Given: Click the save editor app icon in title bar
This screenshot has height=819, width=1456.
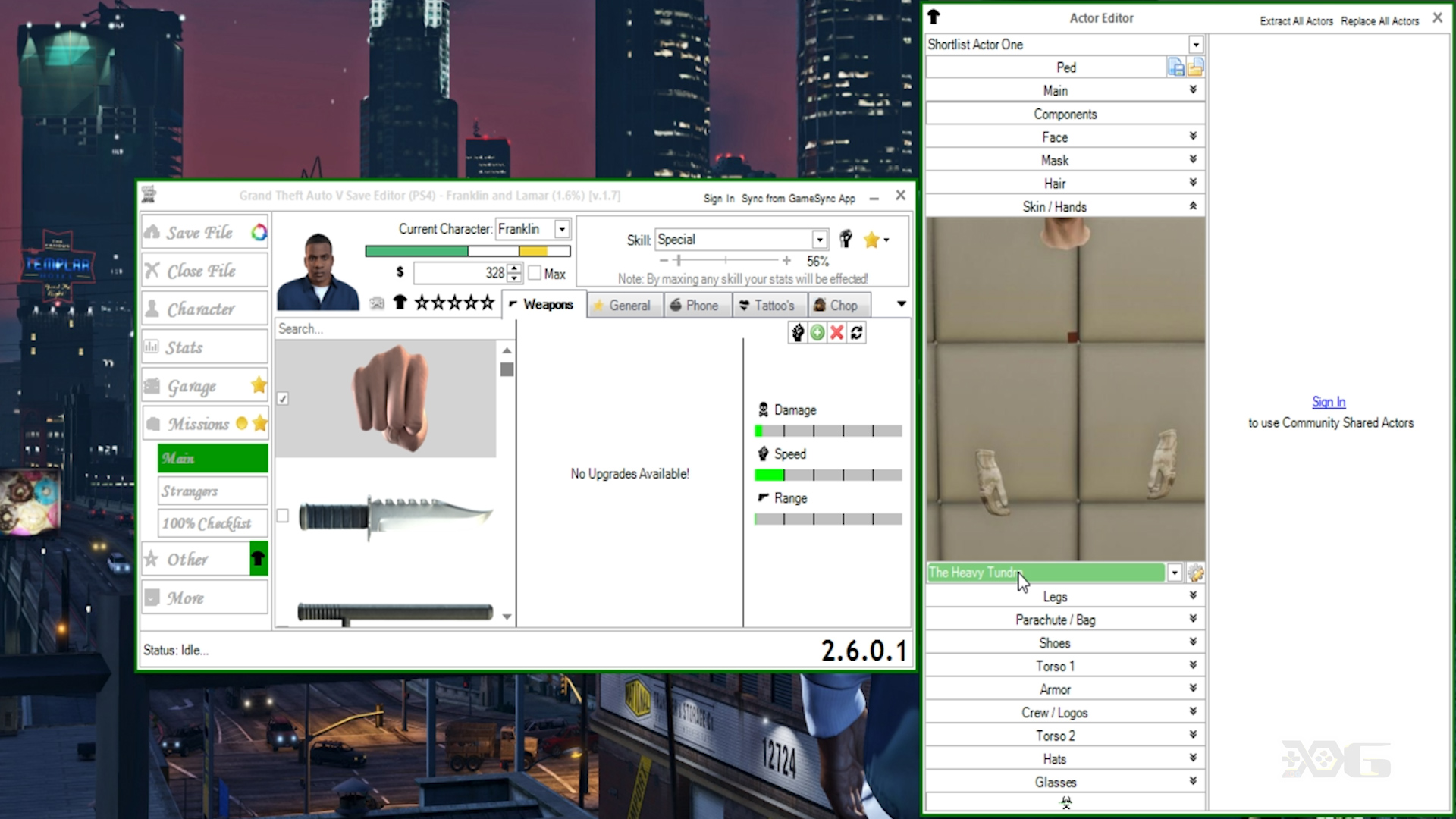Looking at the screenshot, I should point(149,195).
